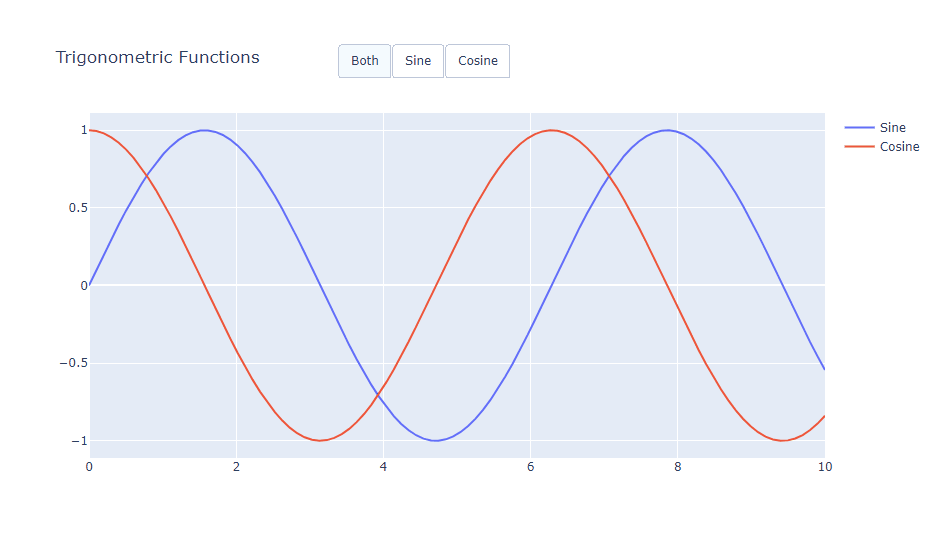Show only the Sine trace via button

point(418,61)
